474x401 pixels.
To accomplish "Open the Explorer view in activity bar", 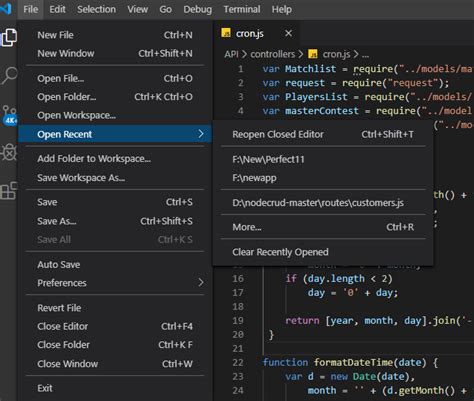I will (9, 37).
